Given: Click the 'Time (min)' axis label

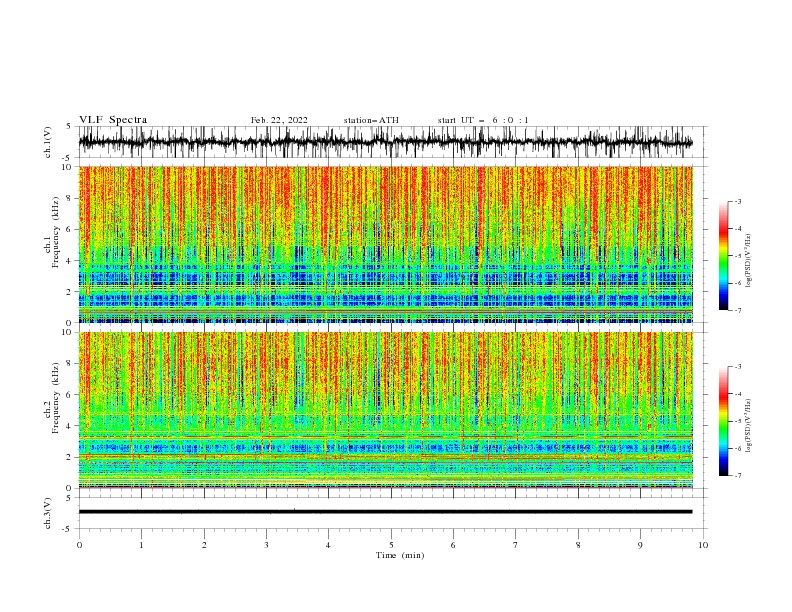Looking at the screenshot, I should (400, 555).
